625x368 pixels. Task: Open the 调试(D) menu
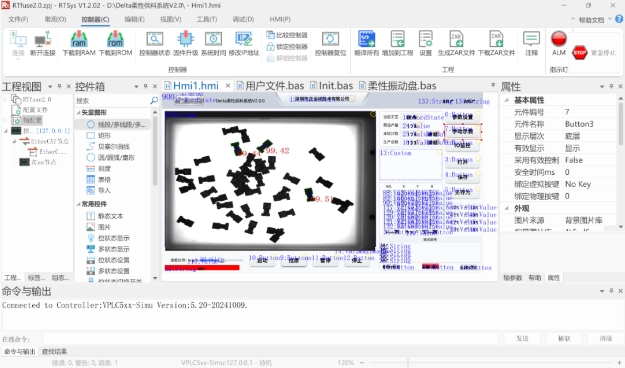coord(243,19)
